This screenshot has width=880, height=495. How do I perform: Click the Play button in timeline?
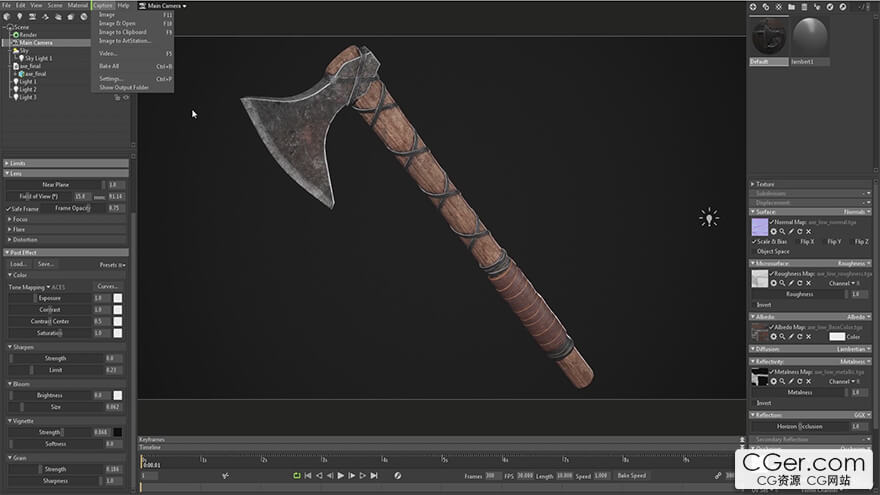coord(341,476)
